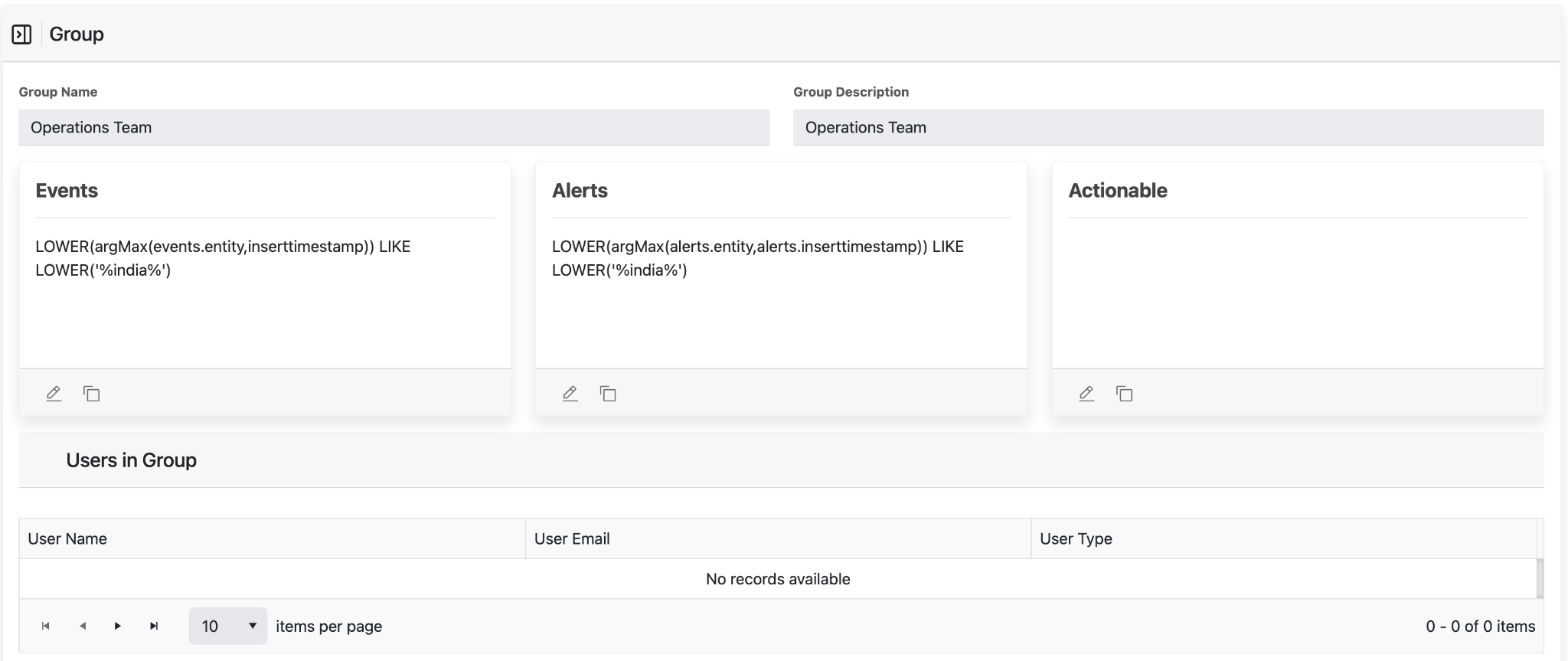
Task: Click the Events query text area
Action: click(x=264, y=291)
